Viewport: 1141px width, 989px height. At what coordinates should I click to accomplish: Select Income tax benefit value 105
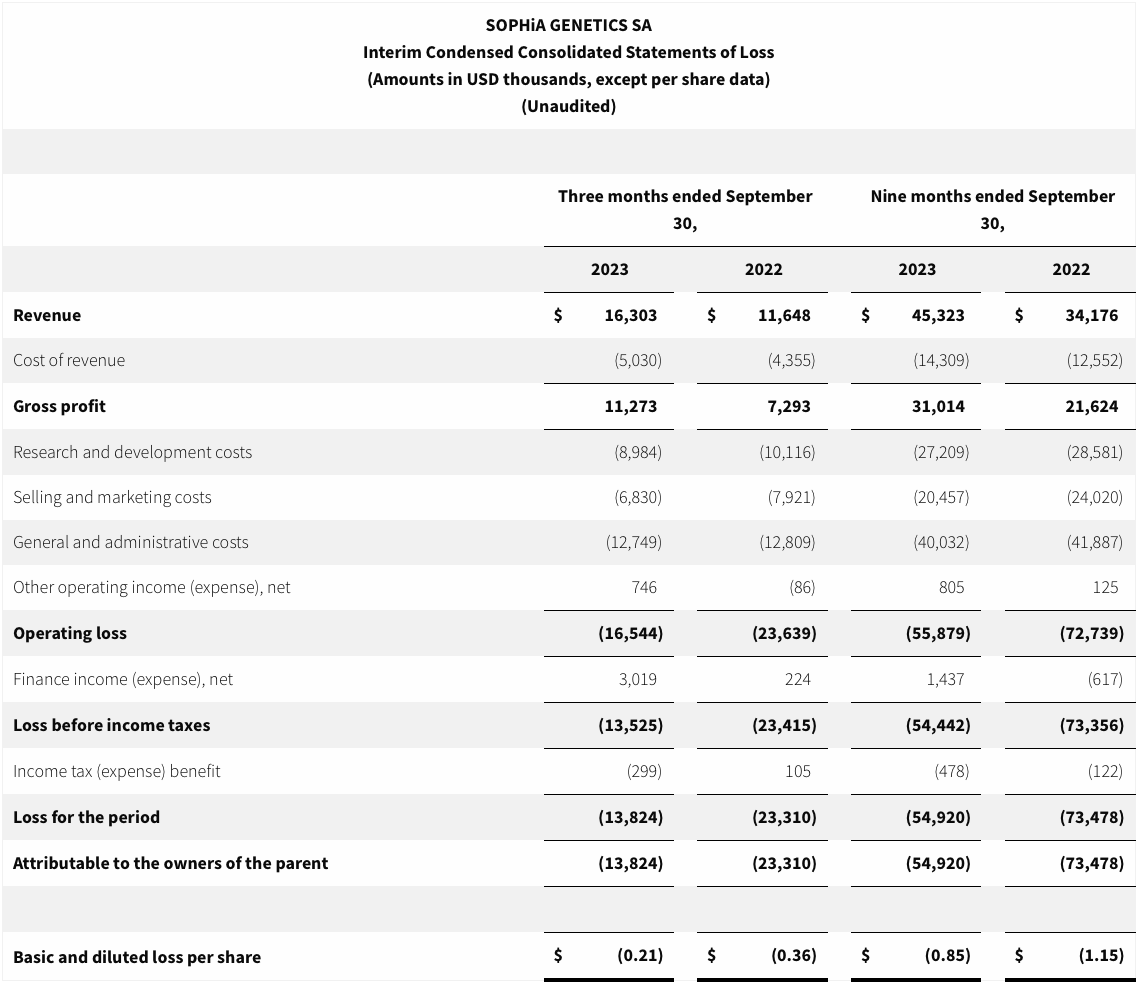(797, 771)
